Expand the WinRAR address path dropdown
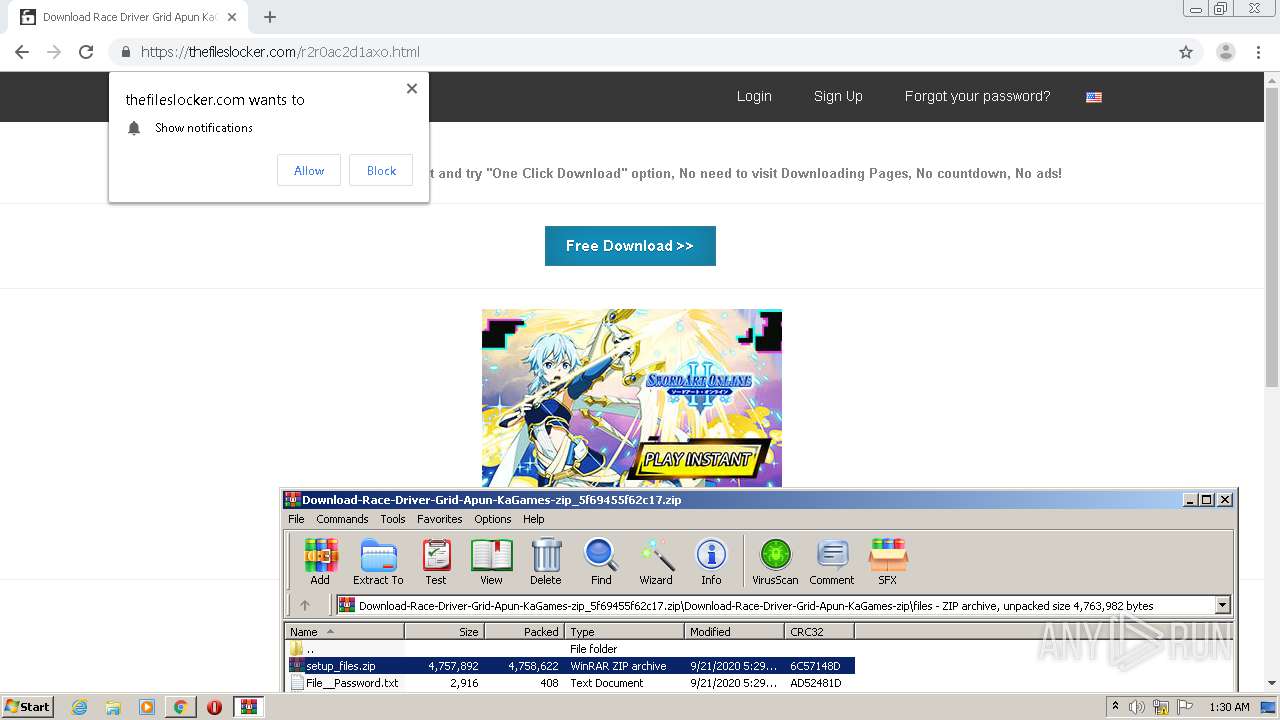1280x720 pixels. pos(1222,605)
